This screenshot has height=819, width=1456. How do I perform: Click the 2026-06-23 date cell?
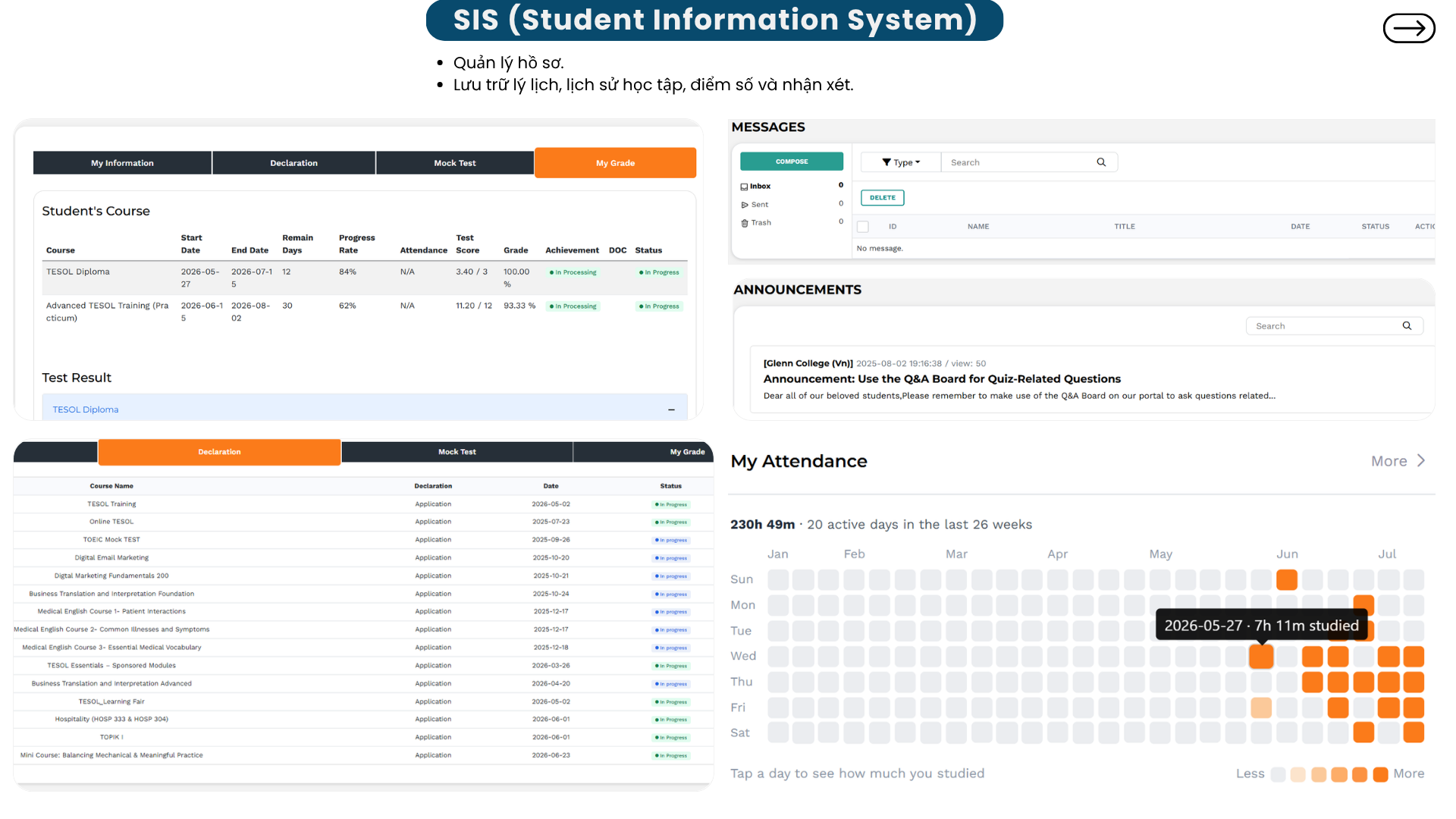tap(551, 755)
